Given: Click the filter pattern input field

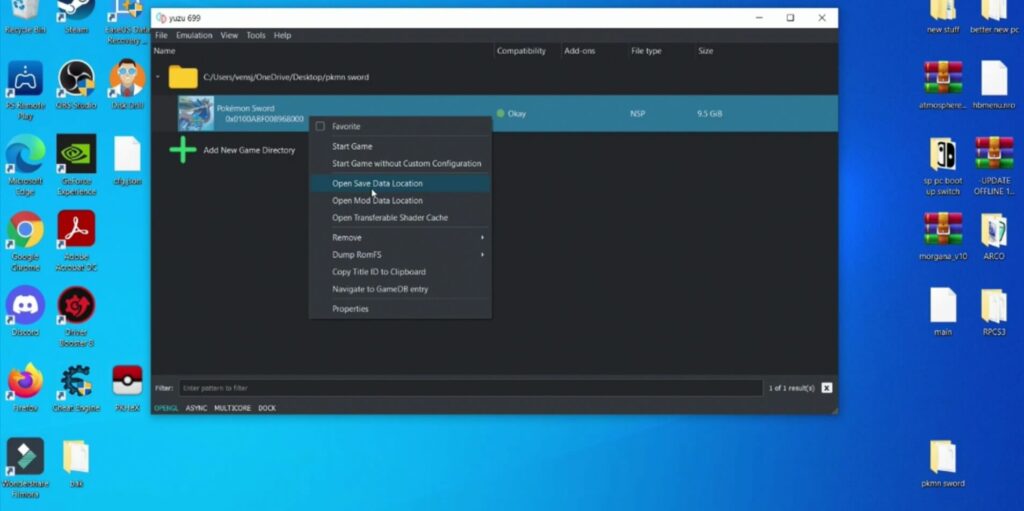Looking at the screenshot, I should pos(470,388).
